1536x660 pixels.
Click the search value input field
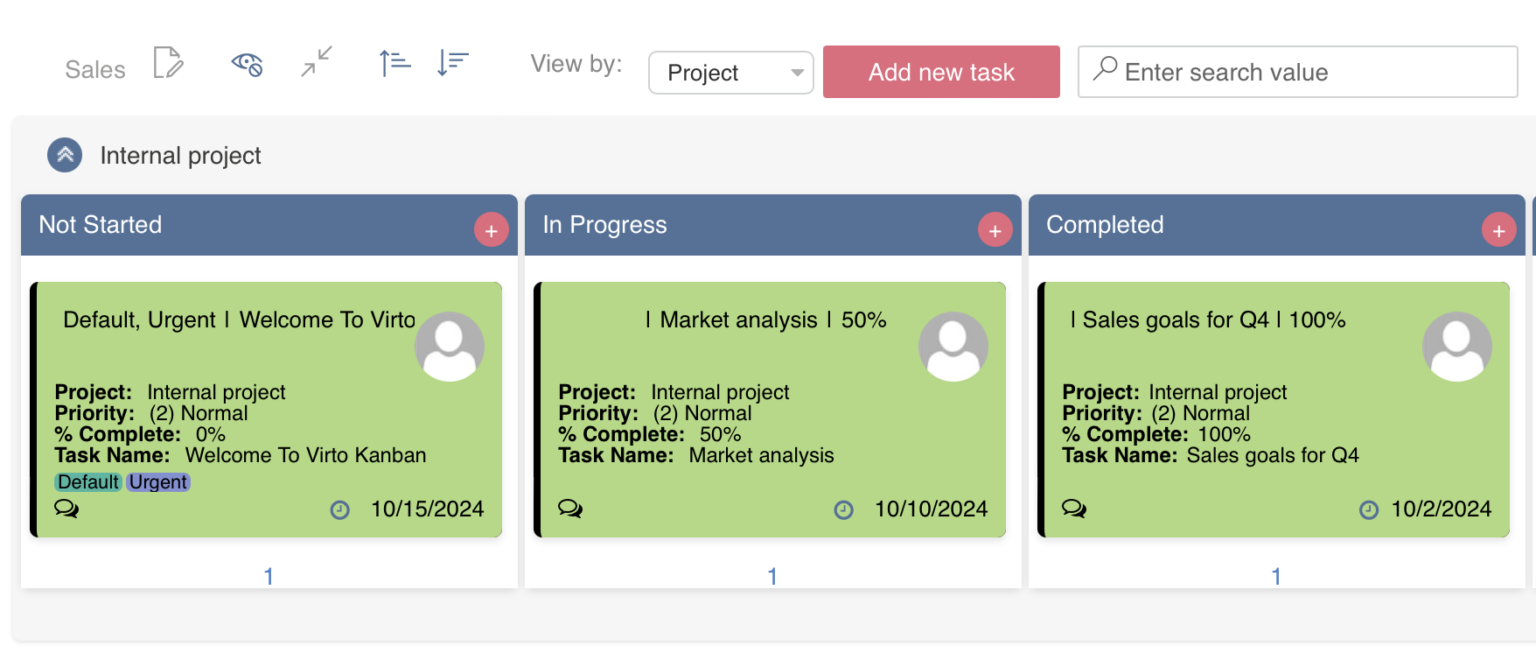point(1296,71)
